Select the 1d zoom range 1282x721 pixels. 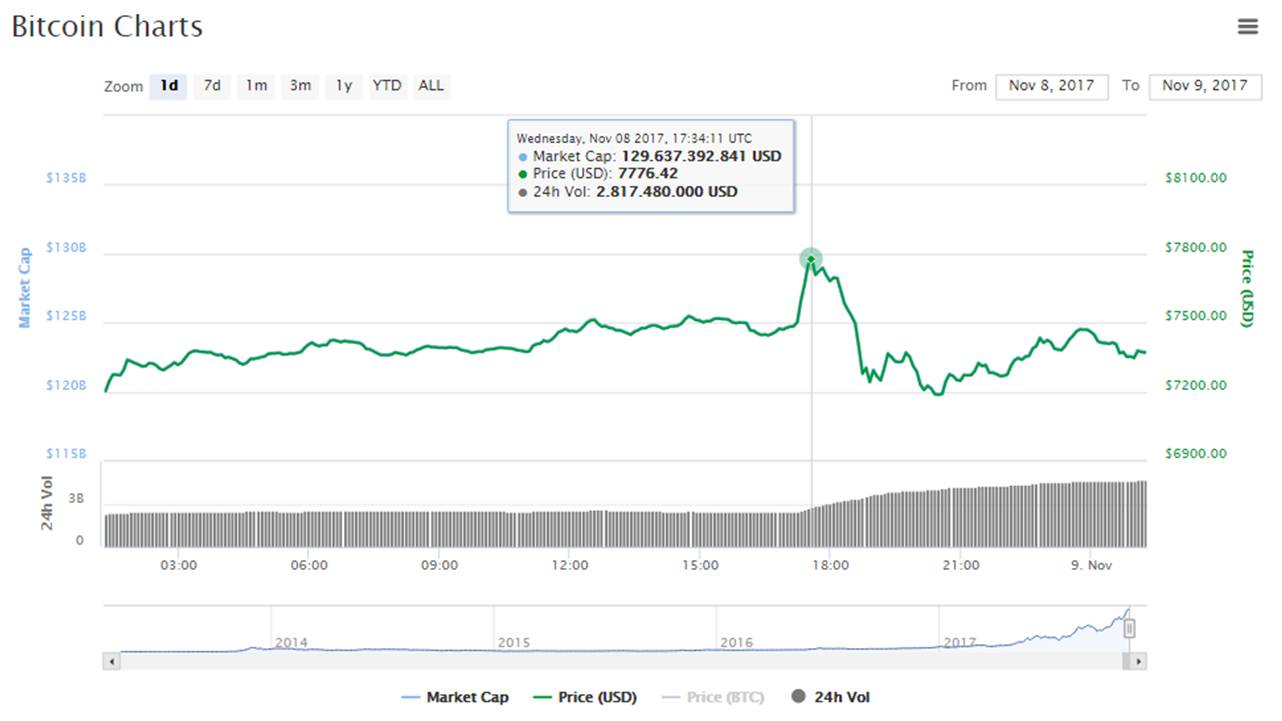pyautogui.click(x=170, y=86)
